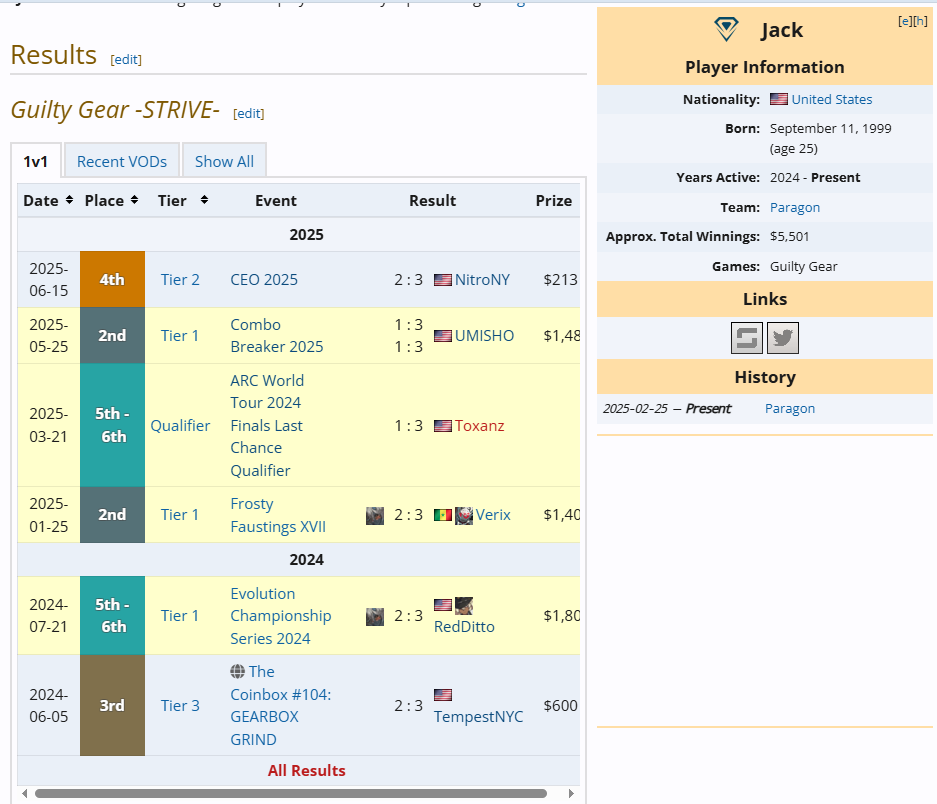Image resolution: width=937 pixels, height=804 pixels.
Task: Click the date 2025-06-15
Action: 49,279
